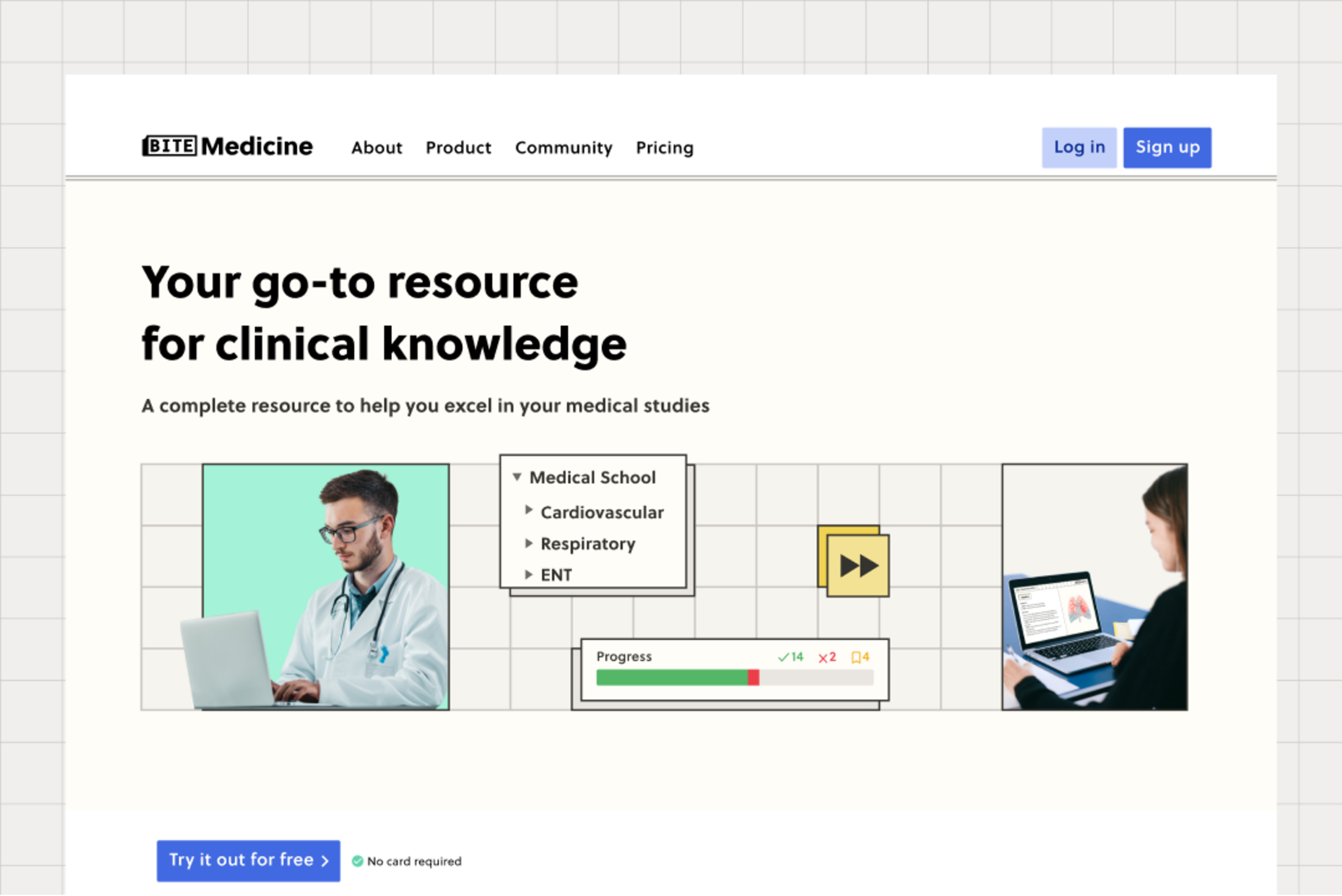This screenshot has width=1342, height=896.
Task: Open the Community page
Action: click(x=563, y=148)
